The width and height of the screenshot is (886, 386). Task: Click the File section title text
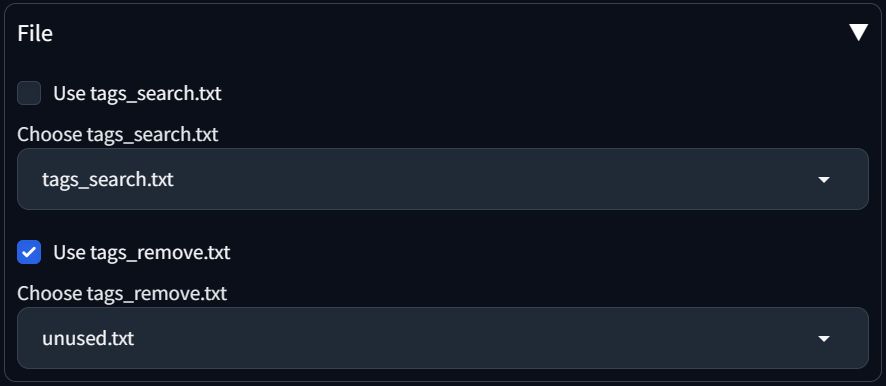click(35, 33)
